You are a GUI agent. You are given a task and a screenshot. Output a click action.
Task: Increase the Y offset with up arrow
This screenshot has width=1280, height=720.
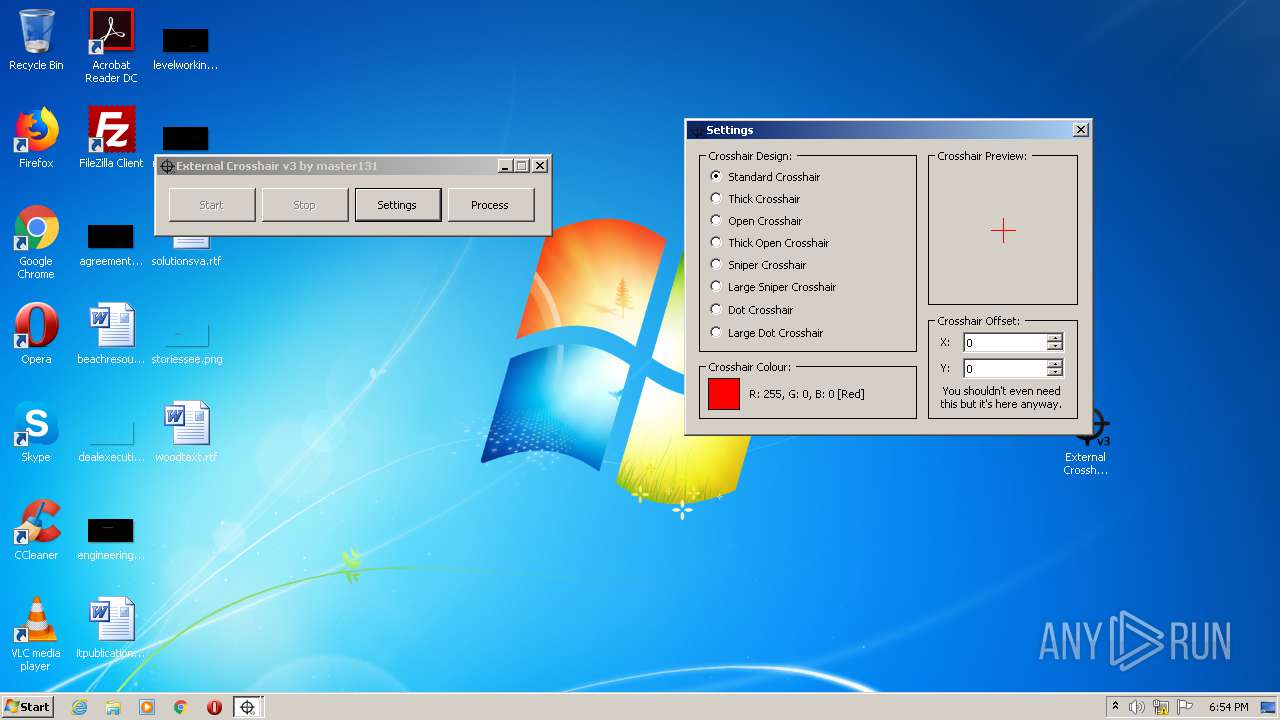1055,364
